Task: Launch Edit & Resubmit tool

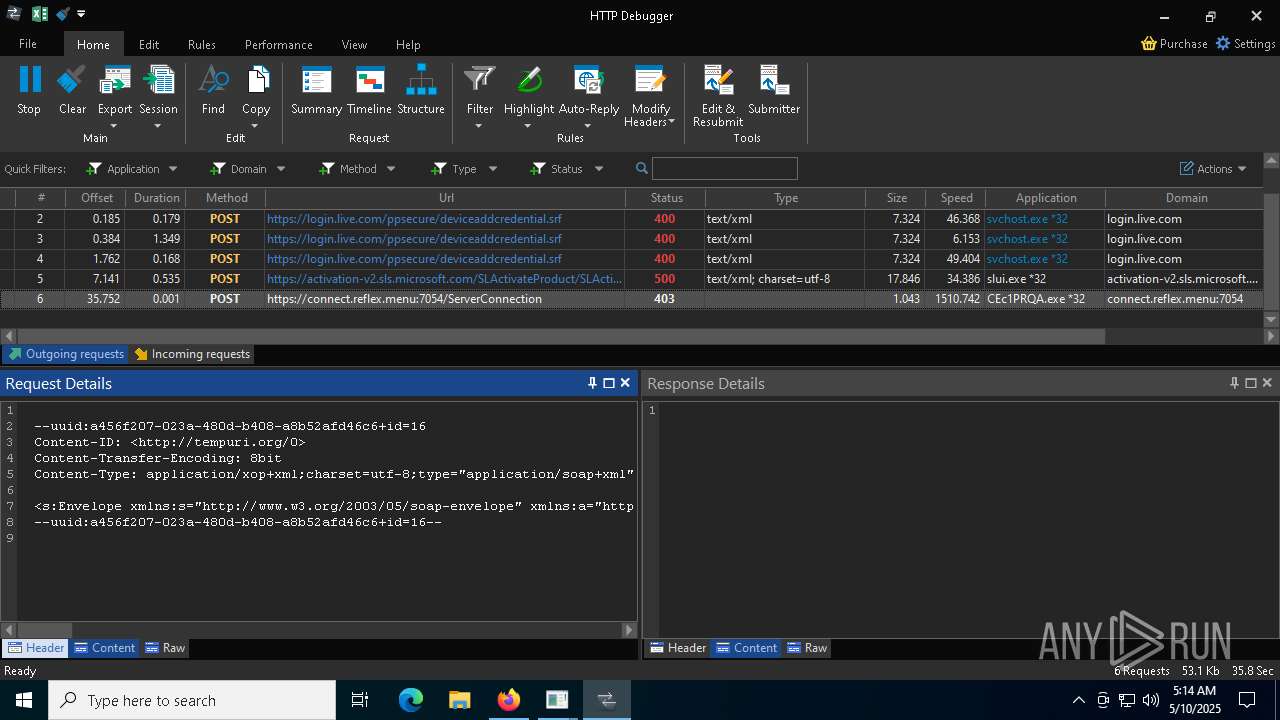Action: [x=718, y=95]
